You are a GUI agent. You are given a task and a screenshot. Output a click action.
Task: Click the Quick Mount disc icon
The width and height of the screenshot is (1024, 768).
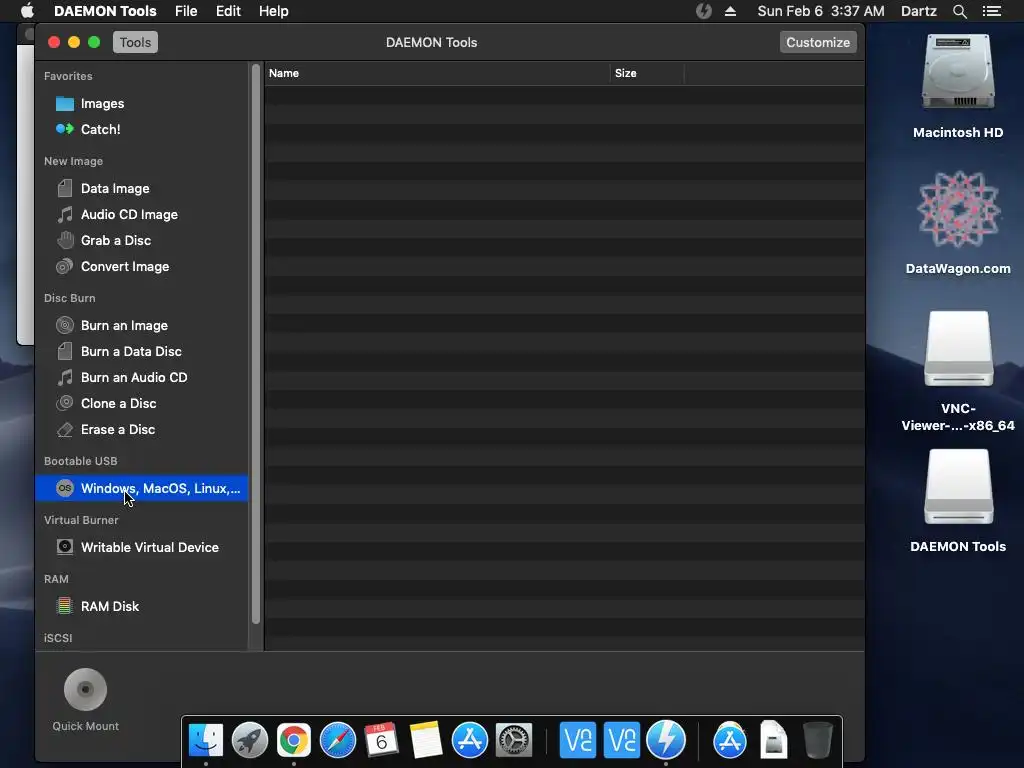click(86, 690)
